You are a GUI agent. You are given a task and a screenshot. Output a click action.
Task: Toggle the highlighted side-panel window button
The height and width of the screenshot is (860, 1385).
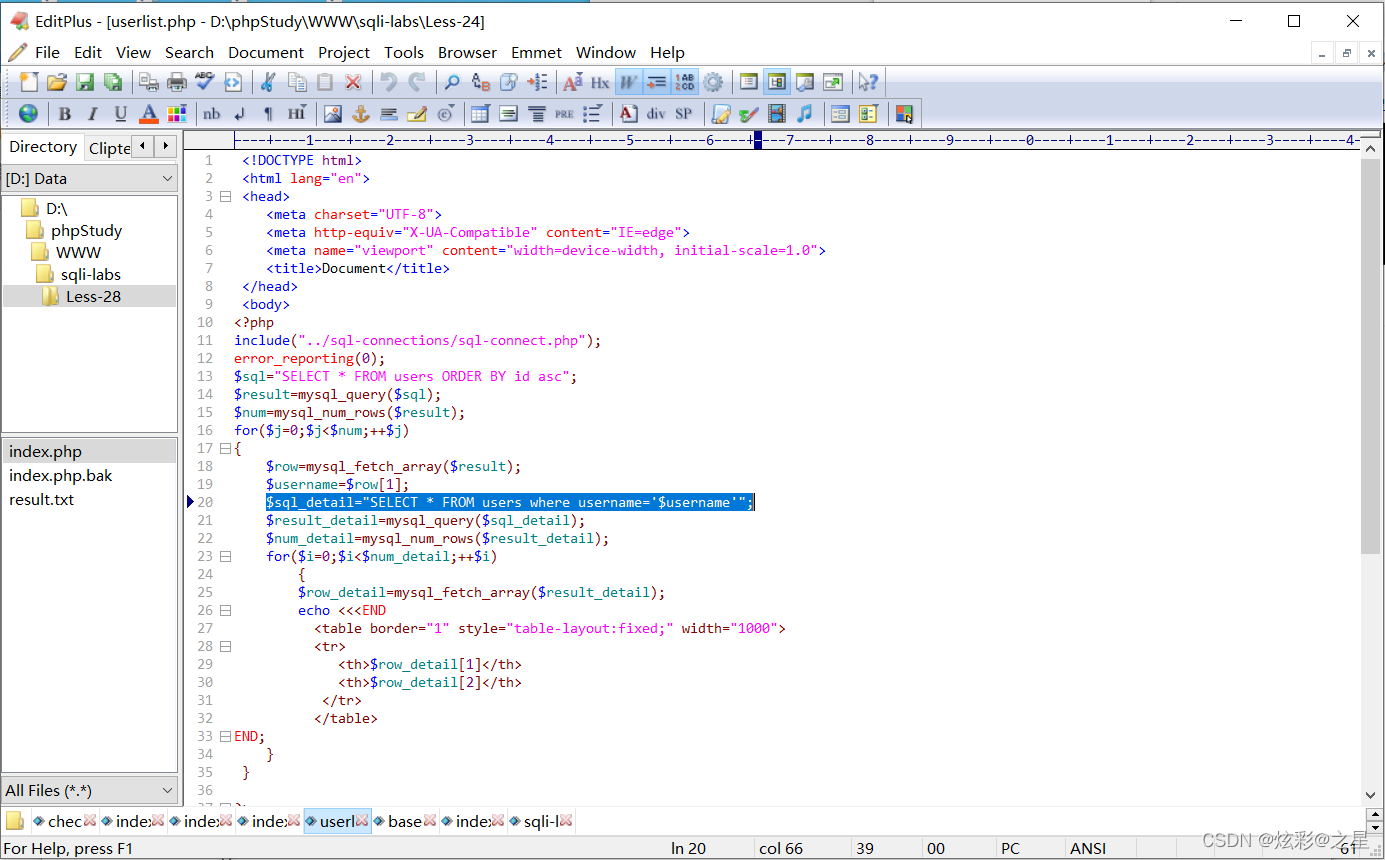tap(777, 82)
